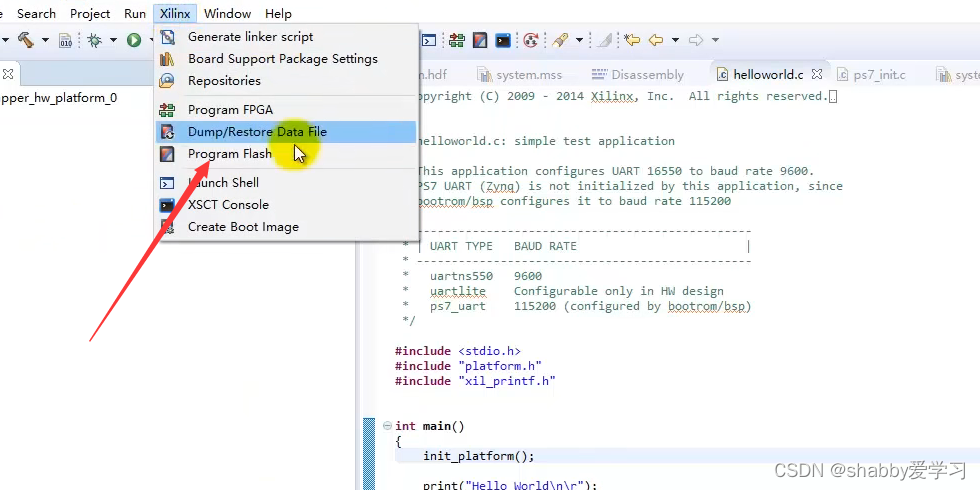
Task: Click the Generate linker script menu icon
Action: [167, 37]
